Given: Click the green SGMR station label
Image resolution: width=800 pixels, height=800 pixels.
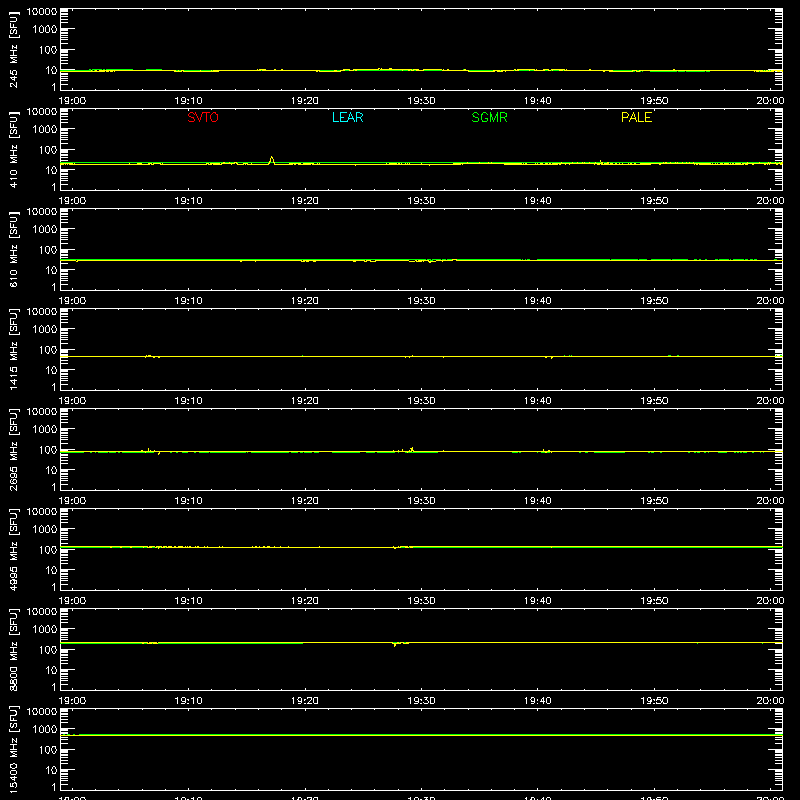Looking at the screenshot, I should click(489, 117).
